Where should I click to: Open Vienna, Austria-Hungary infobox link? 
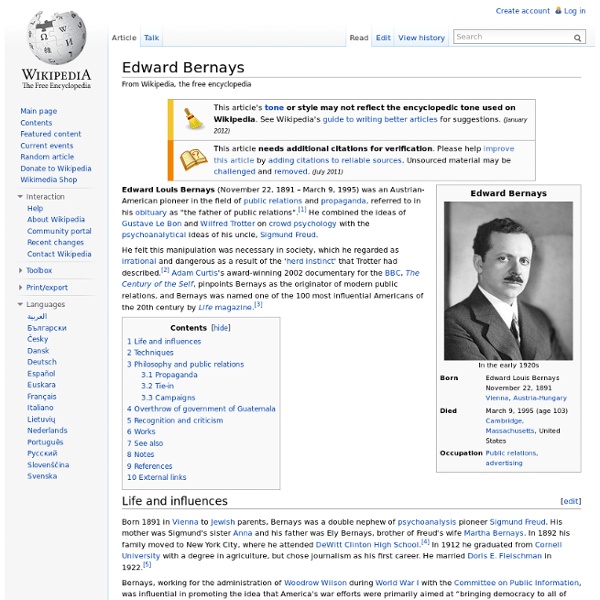pos(526,398)
